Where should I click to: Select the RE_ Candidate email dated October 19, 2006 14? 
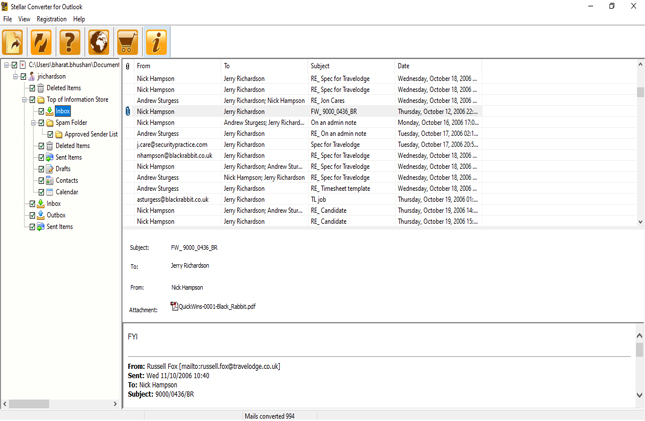pos(302,210)
